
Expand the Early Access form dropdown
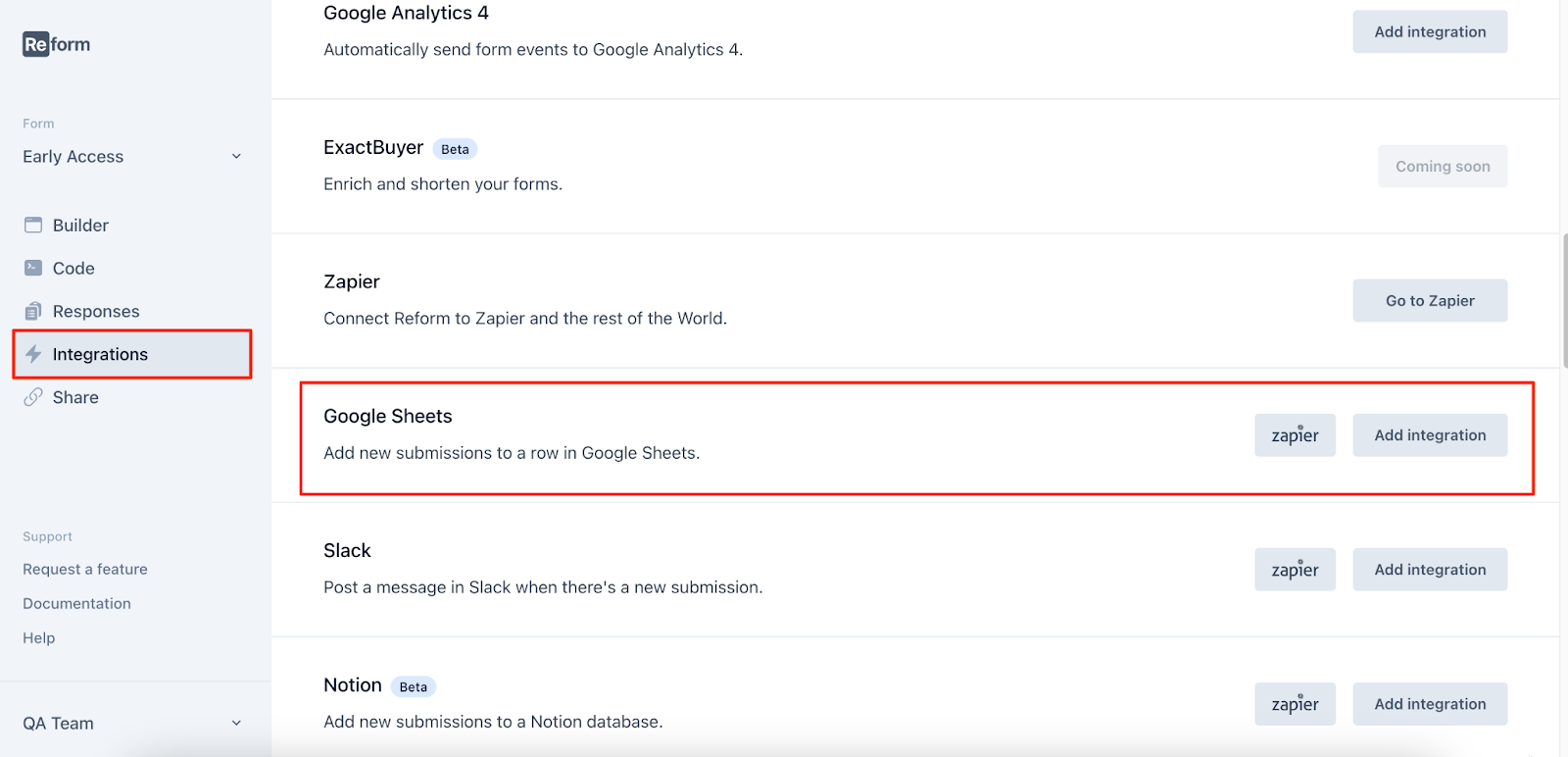[x=132, y=156]
